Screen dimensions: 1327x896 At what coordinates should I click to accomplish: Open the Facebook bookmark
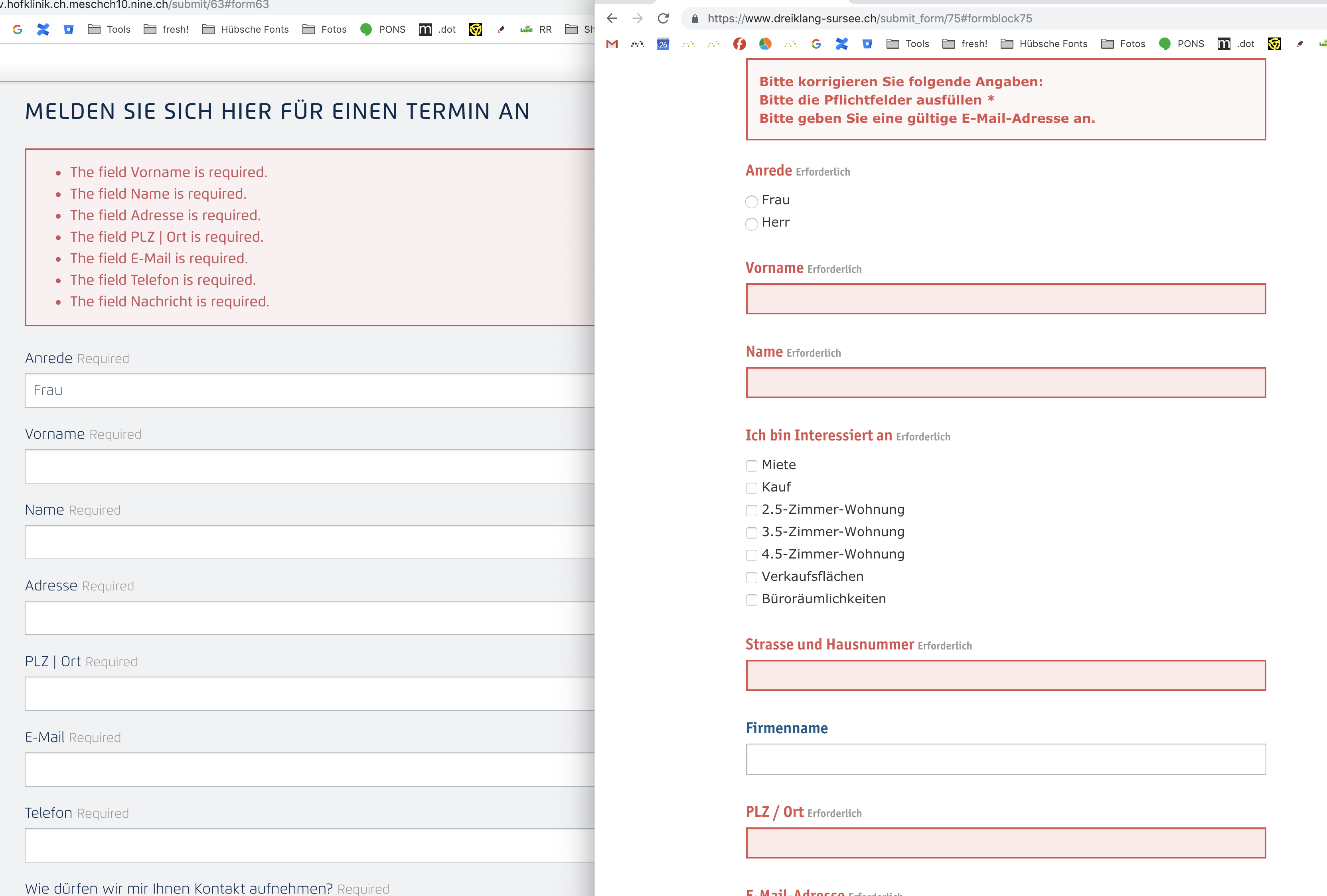point(740,44)
